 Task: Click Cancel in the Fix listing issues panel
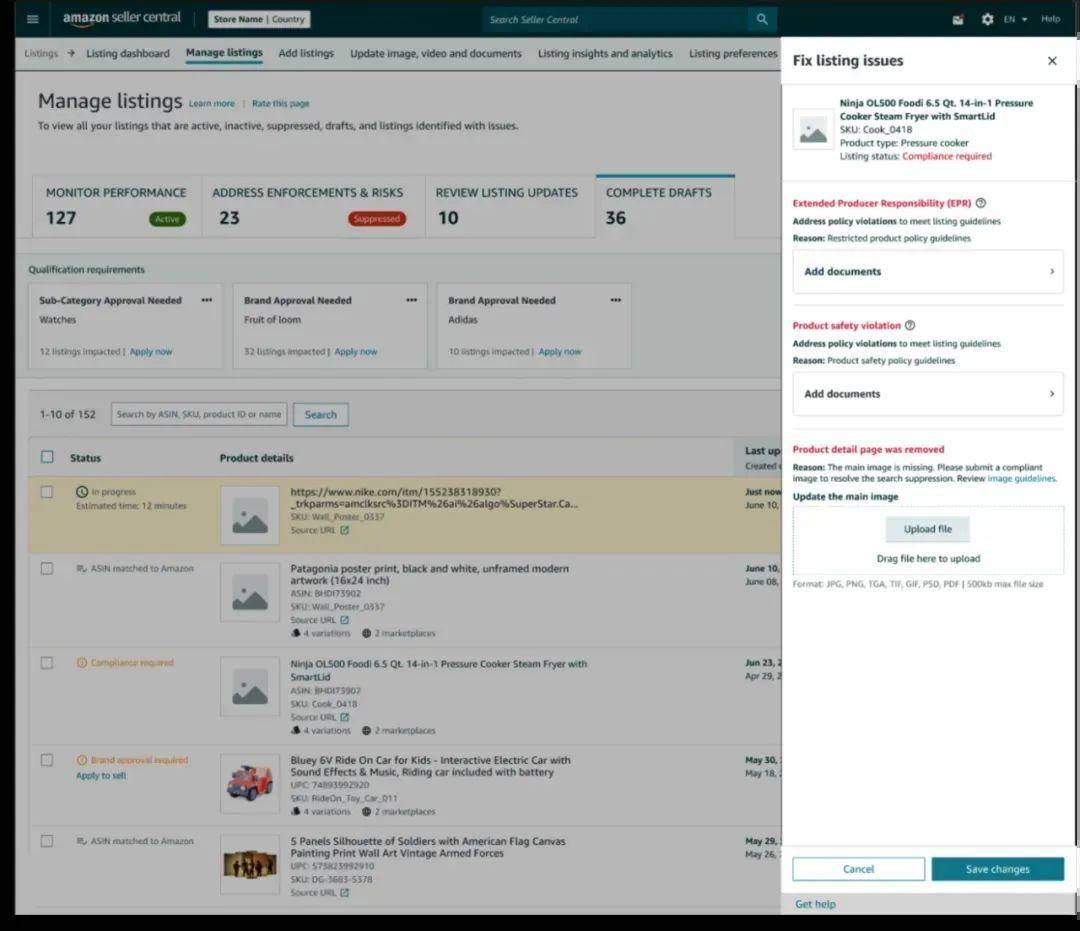(858, 869)
